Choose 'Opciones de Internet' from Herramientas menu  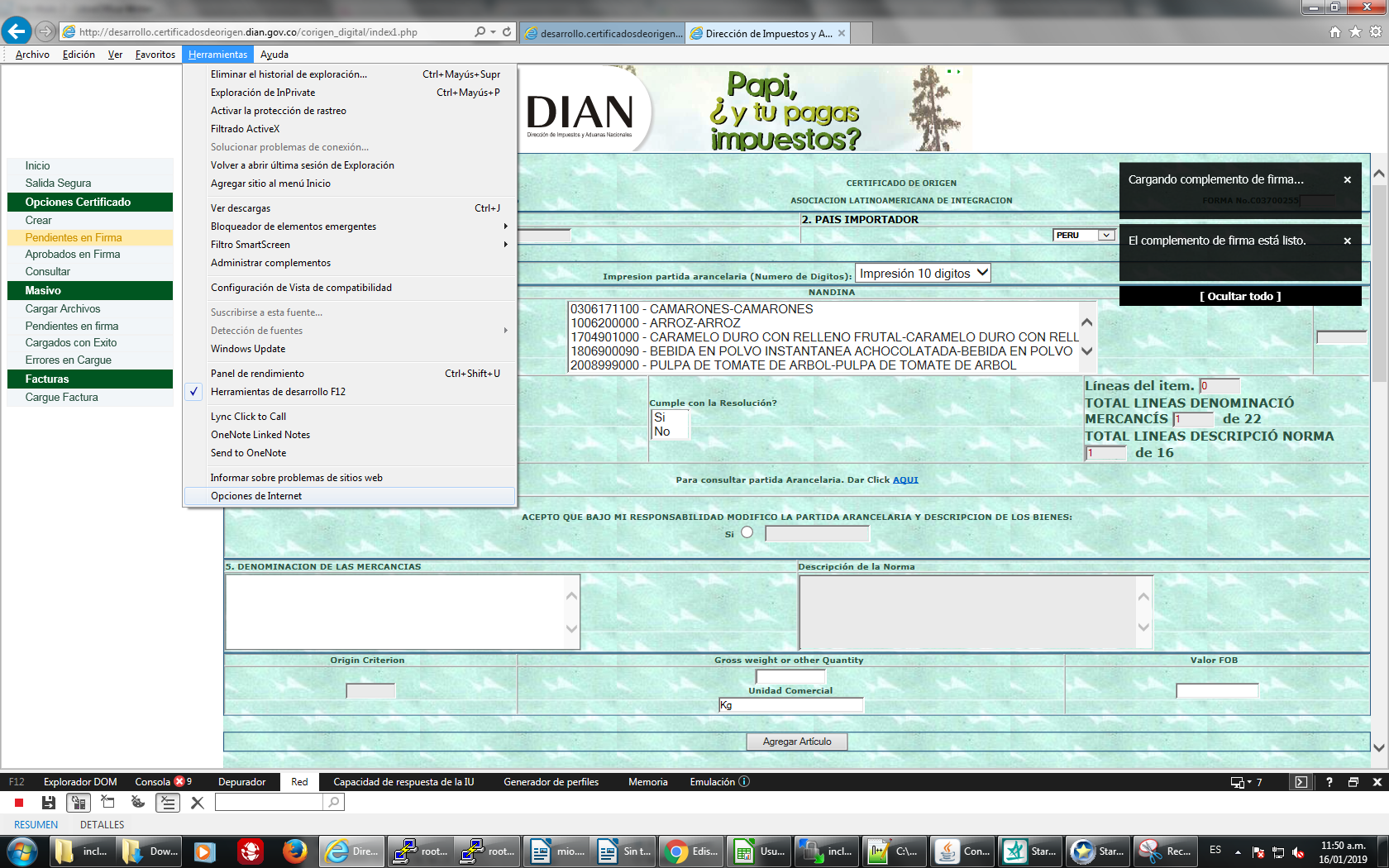pos(351,496)
